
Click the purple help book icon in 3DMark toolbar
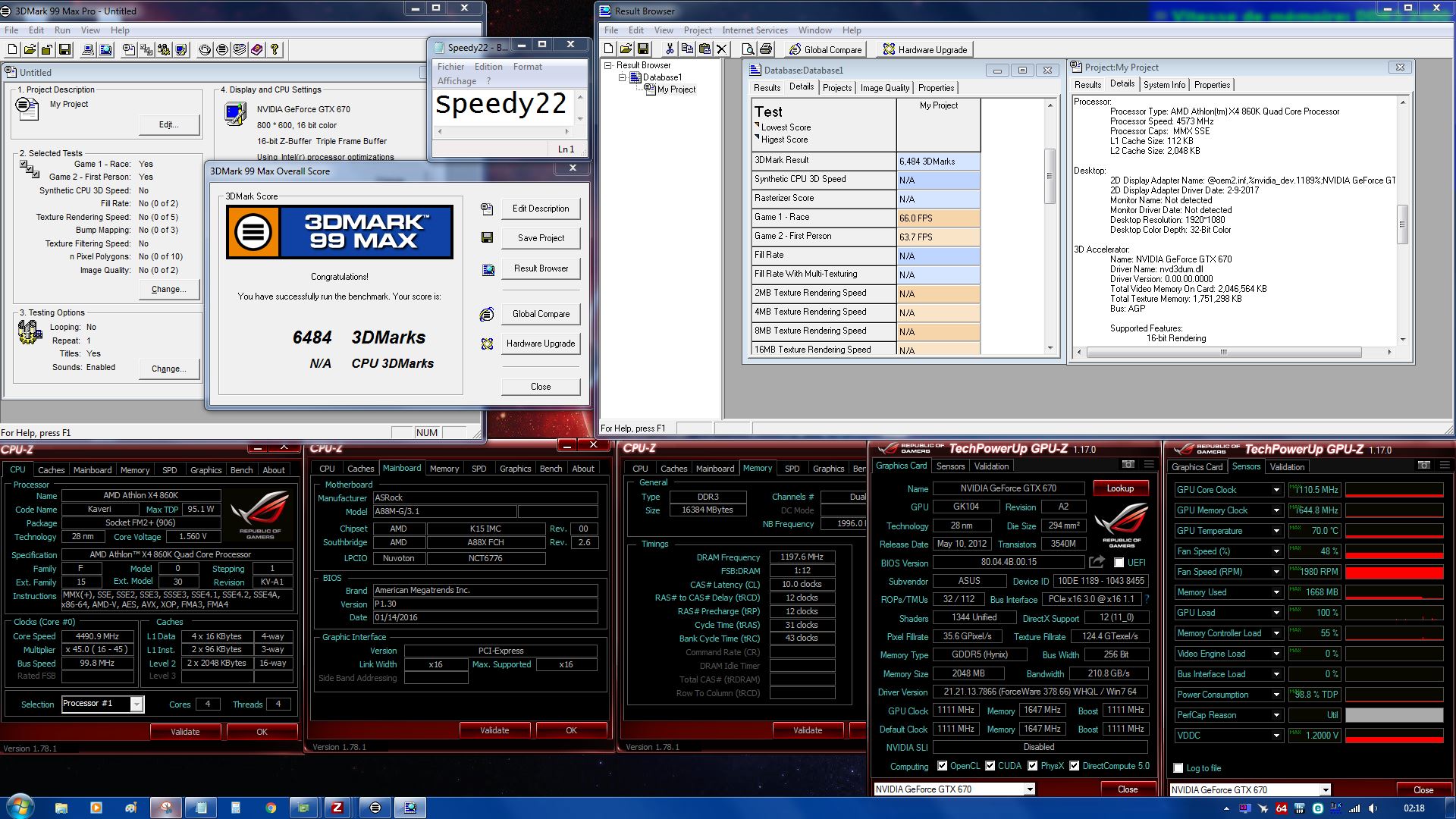coord(257,50)
